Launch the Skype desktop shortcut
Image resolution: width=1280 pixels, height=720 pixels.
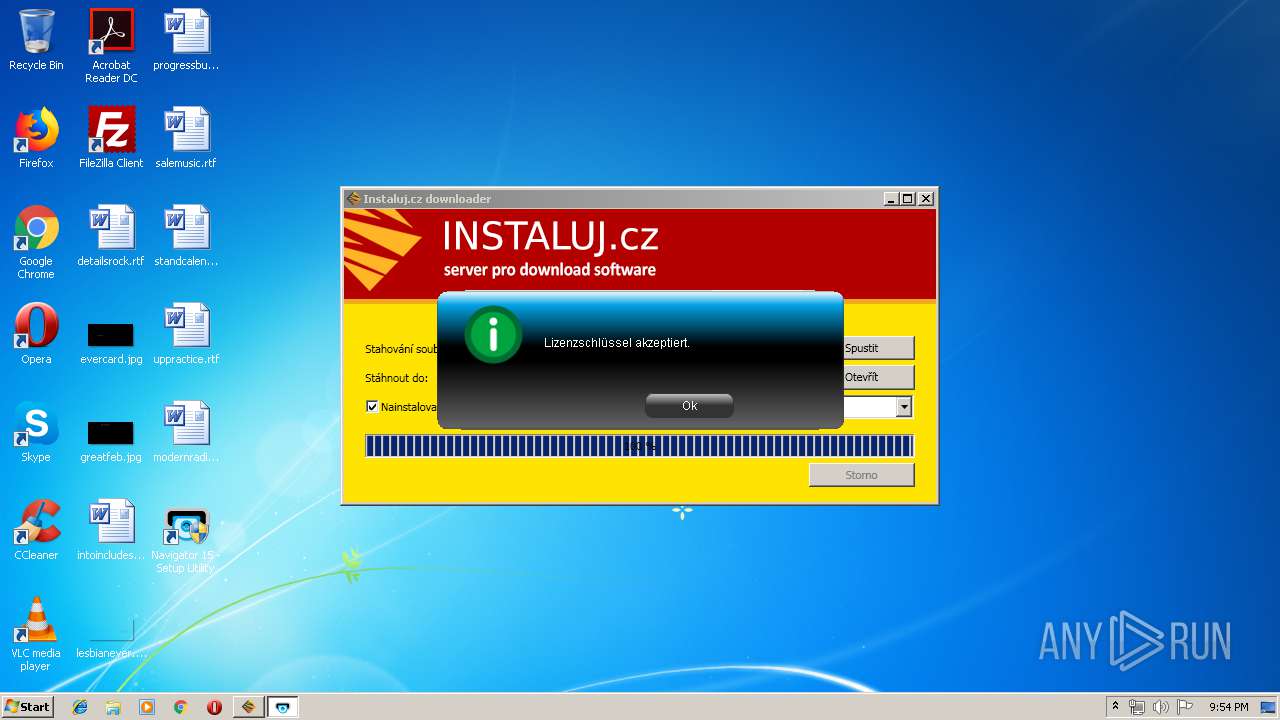coord(36,433)
